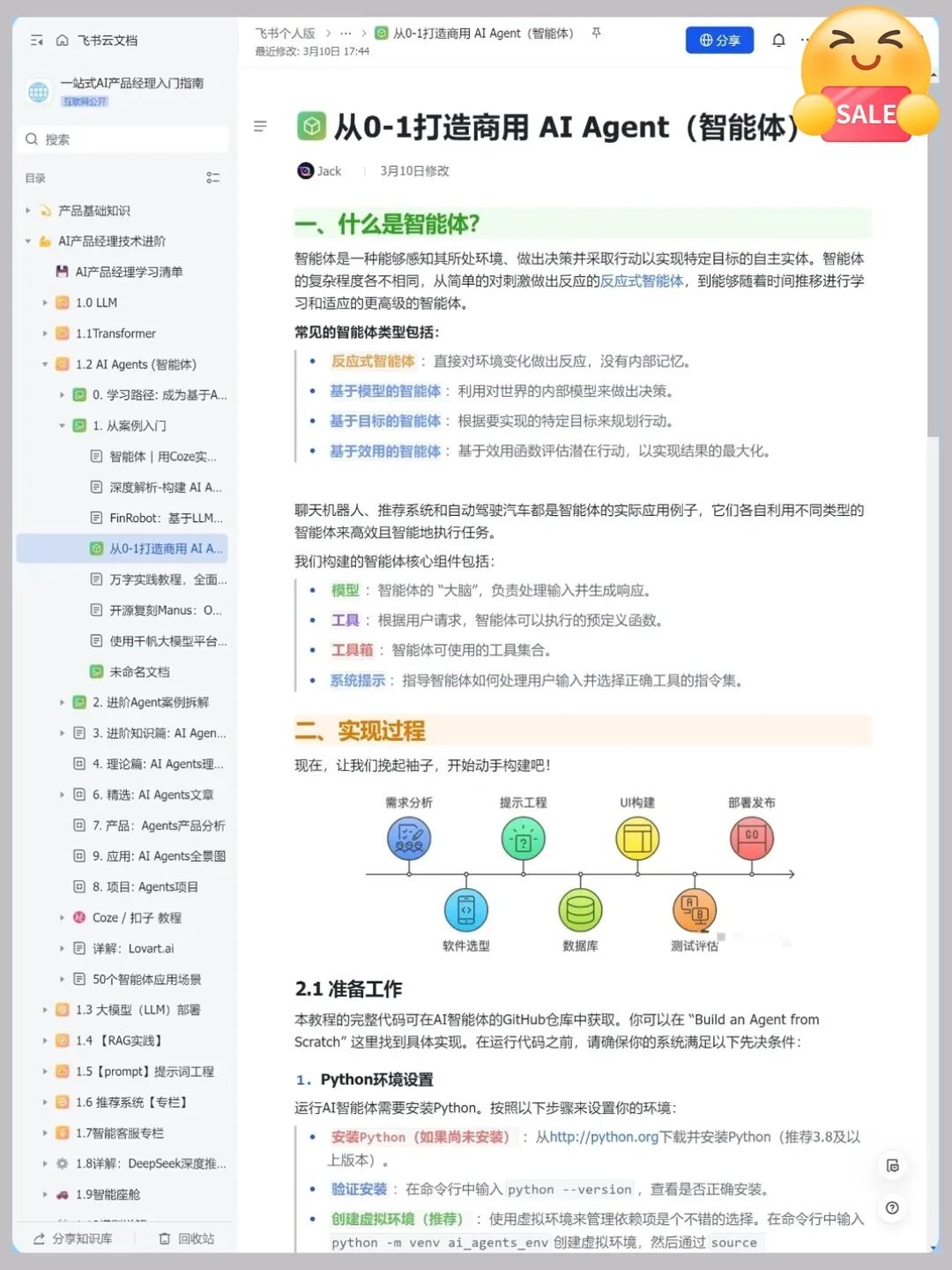Screen dimensions: 952x1270
Task: Open 9. 应用: AI Agents全景图
Action: coord(148,856)
